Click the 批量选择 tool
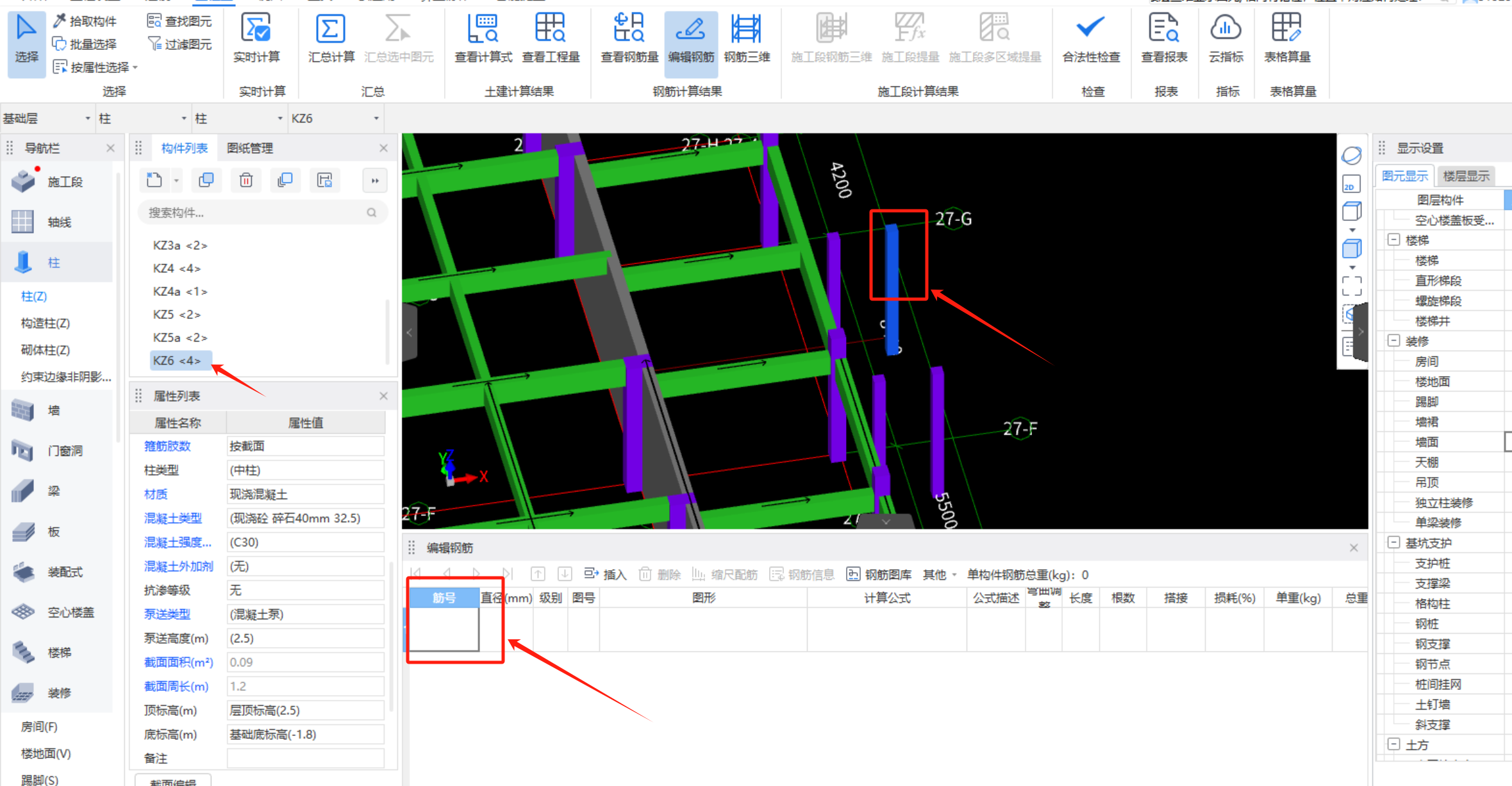 (85, 44)
